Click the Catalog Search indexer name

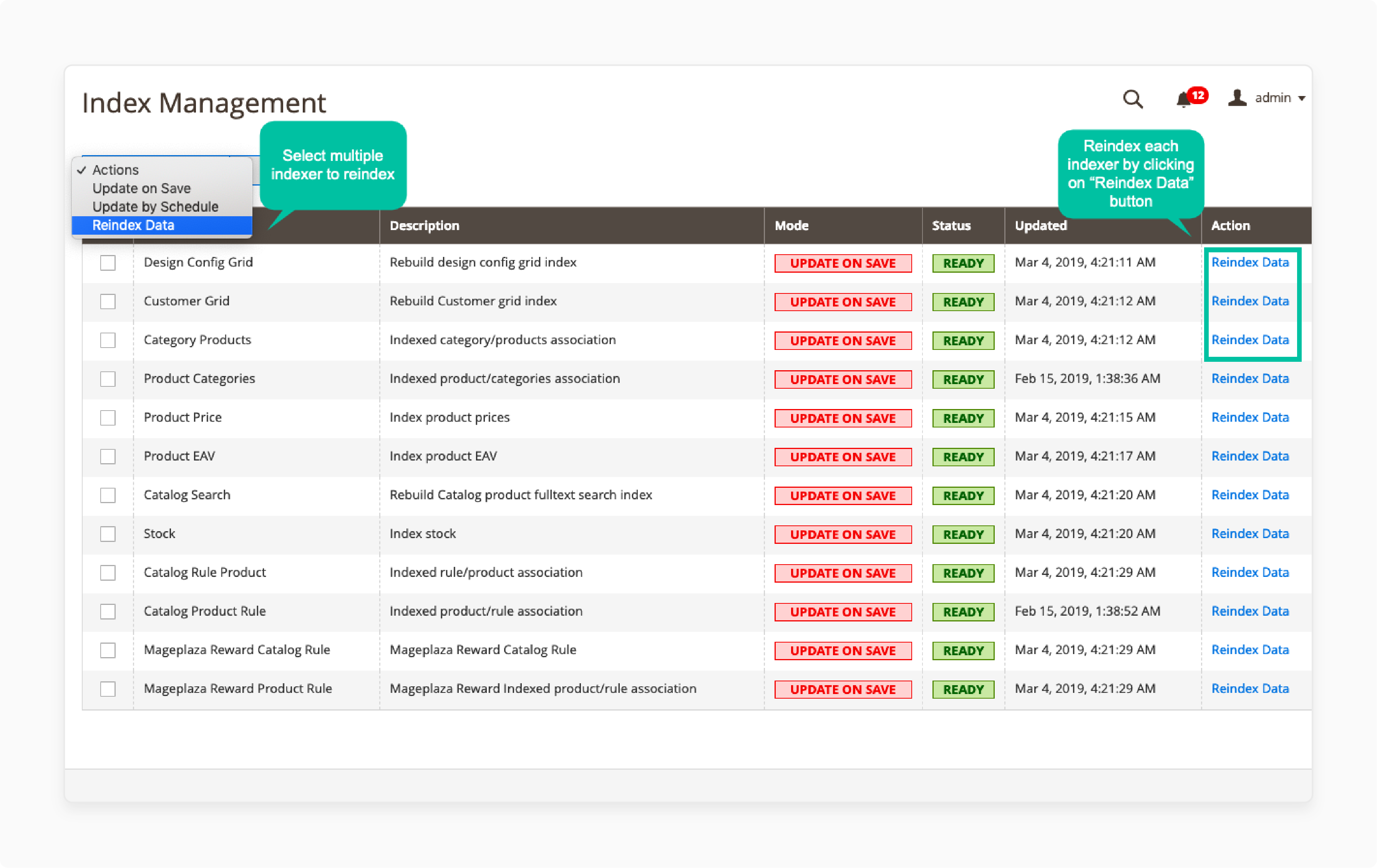187,495
